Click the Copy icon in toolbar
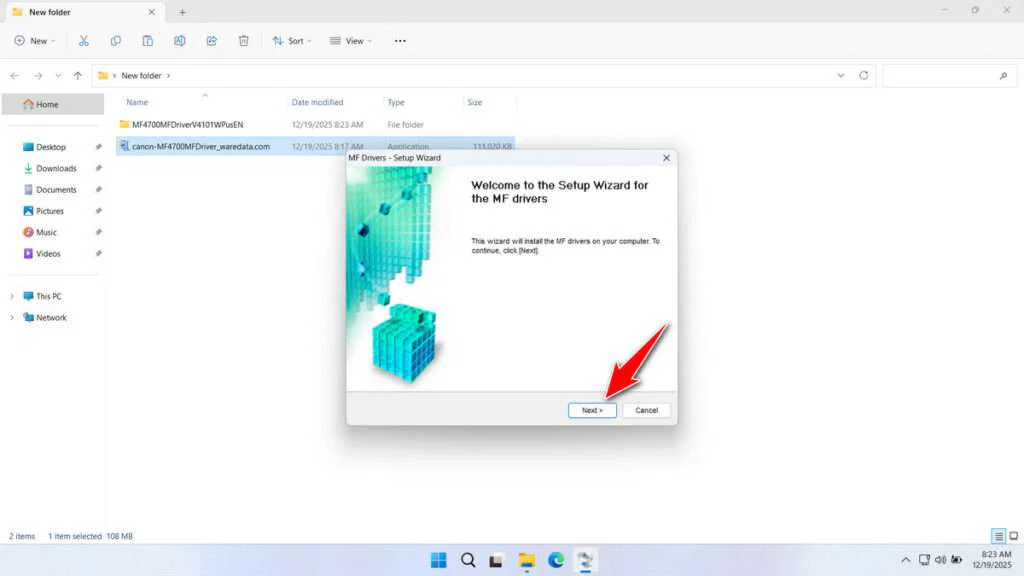This screenshot has height=576, width=1024. tap(116, 41)
